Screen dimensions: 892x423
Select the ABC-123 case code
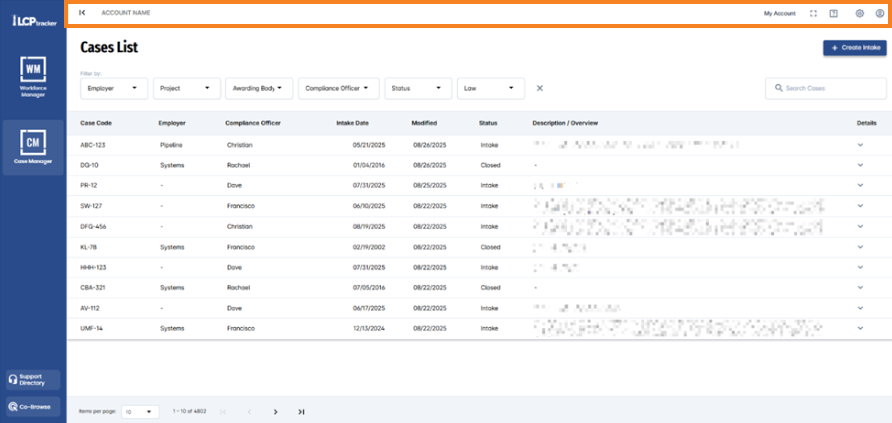tap(93, 145)
